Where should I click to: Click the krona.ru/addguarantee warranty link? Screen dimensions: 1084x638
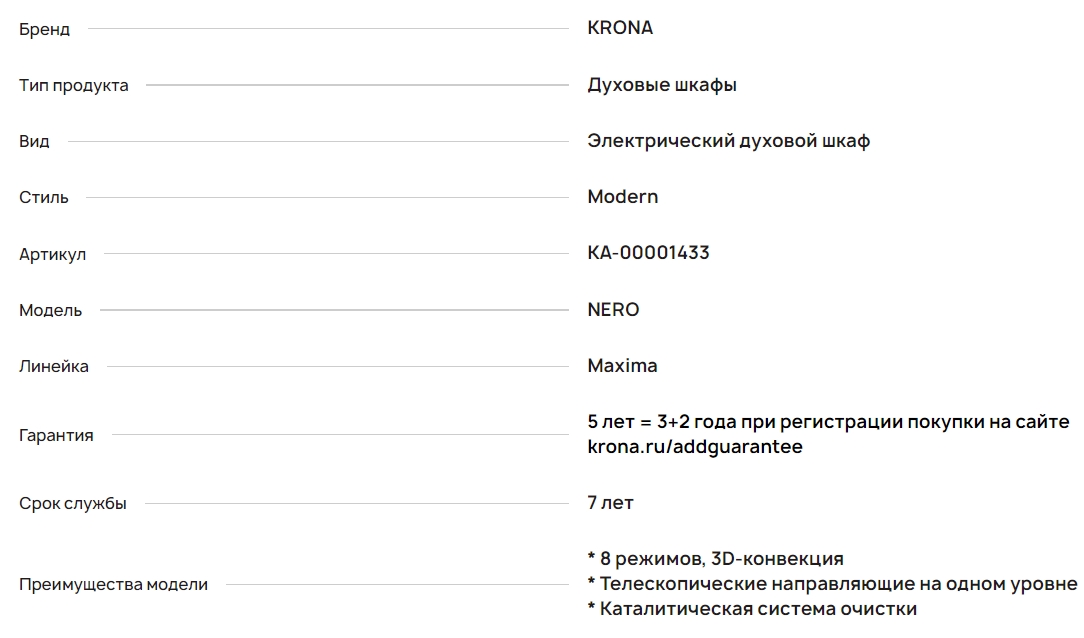(x=695, y=447)
